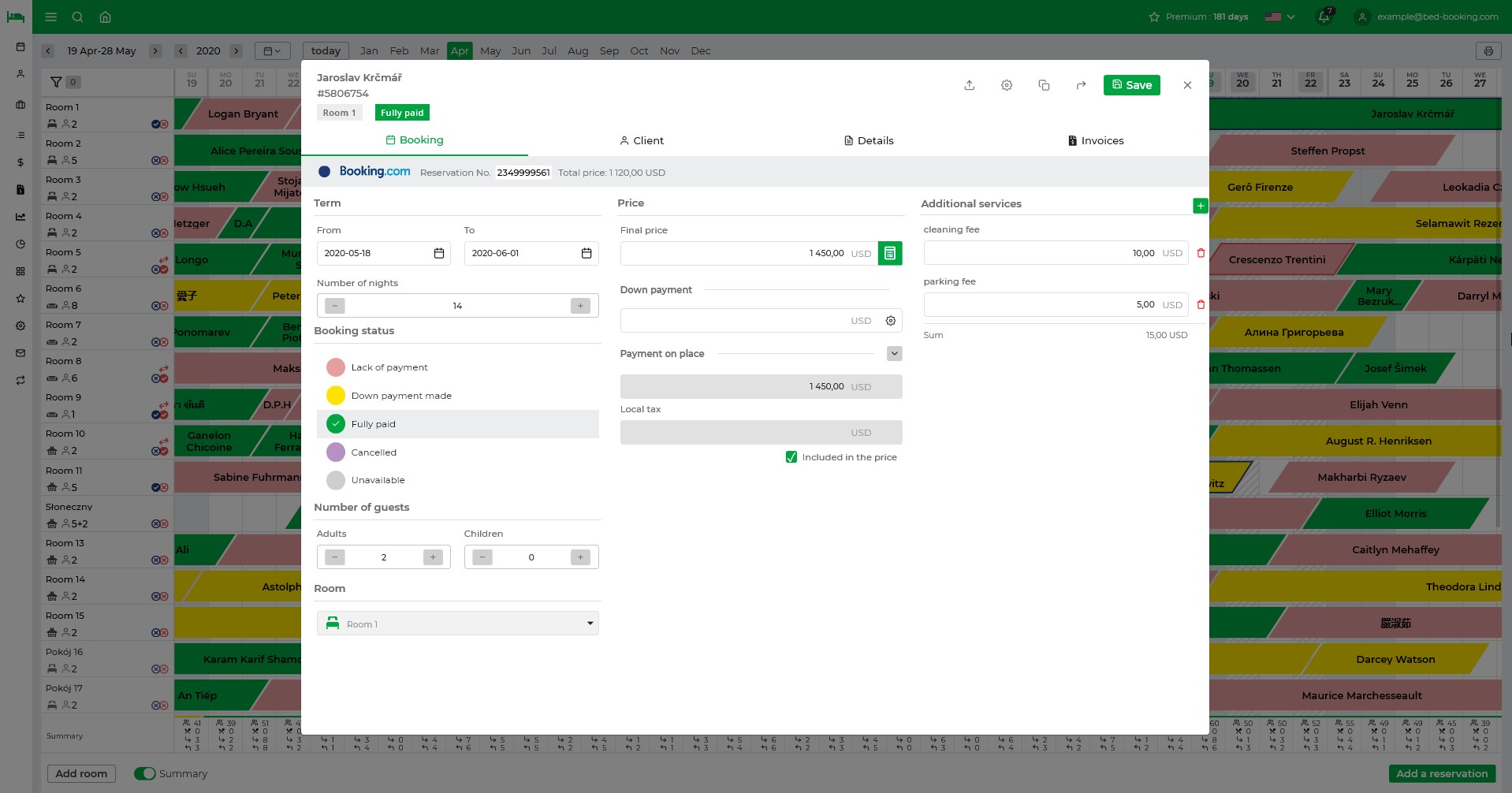This screenshot has width=1512, height=793.
Task: Open the mail sidebar icon
Action: click(x=20, y=353)
